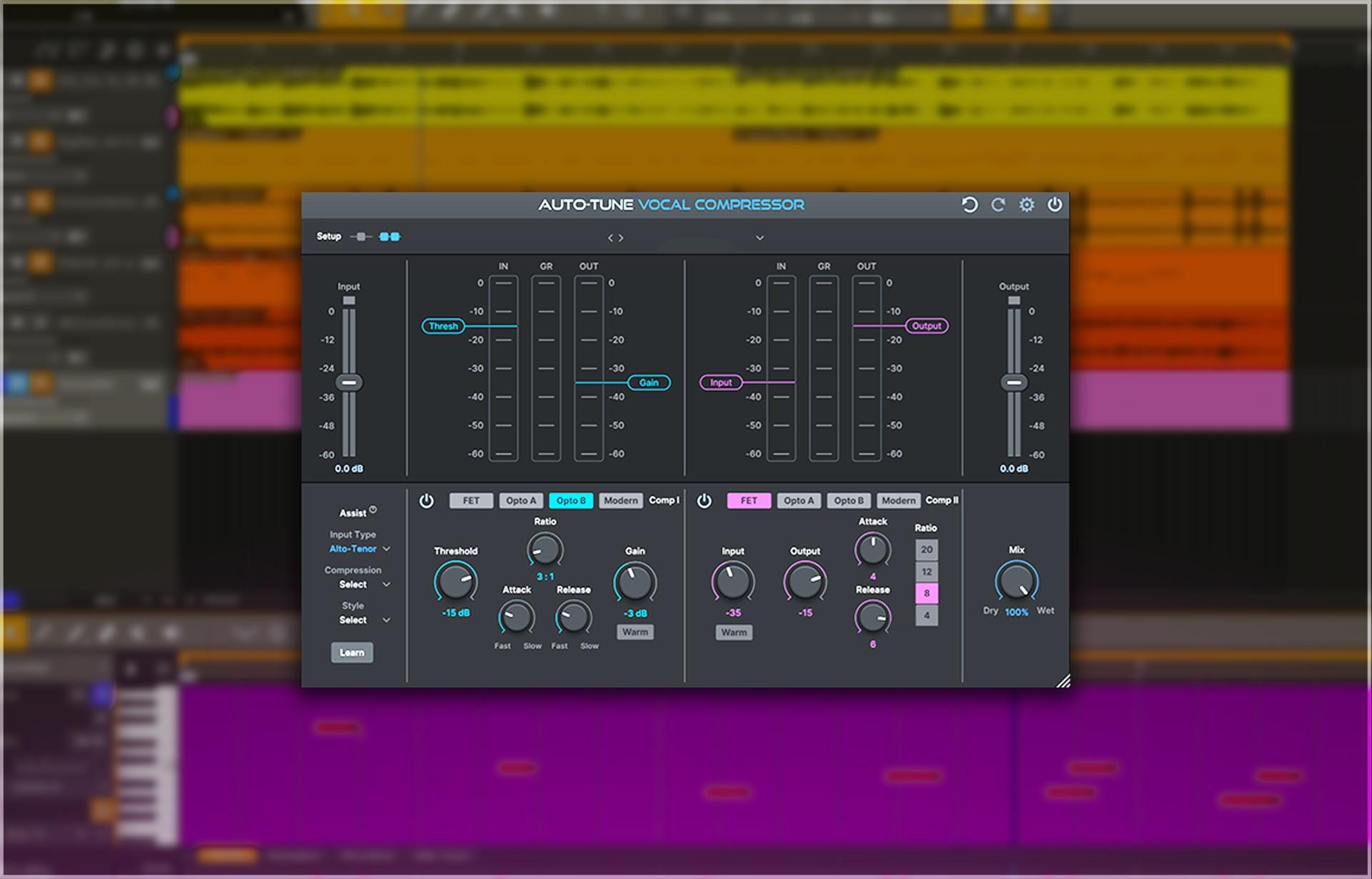Select Opto B mode for Comp I

tap(571, 501)
